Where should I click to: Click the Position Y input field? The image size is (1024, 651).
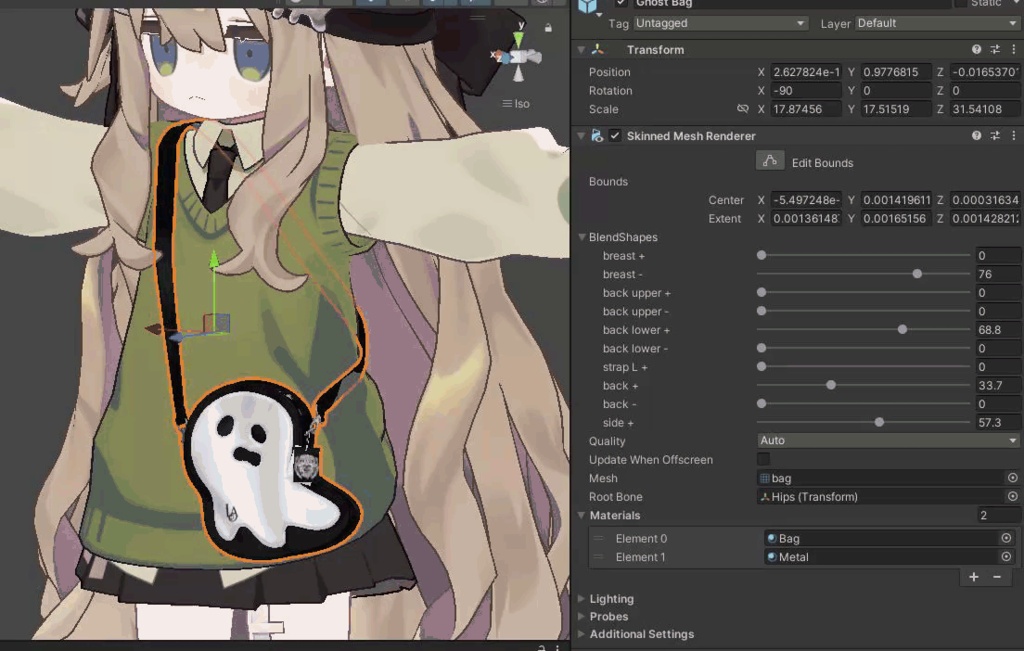click(895, 72)
